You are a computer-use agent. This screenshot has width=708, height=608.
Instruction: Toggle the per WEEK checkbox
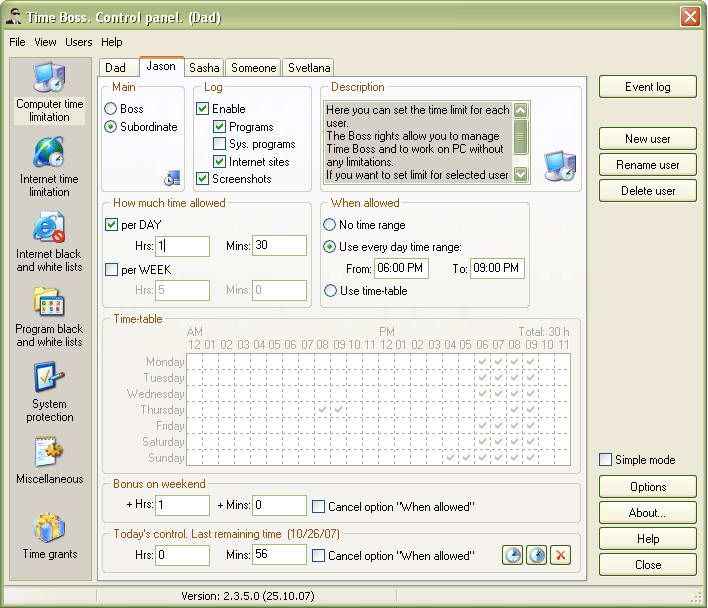click(x=112, y=269)
